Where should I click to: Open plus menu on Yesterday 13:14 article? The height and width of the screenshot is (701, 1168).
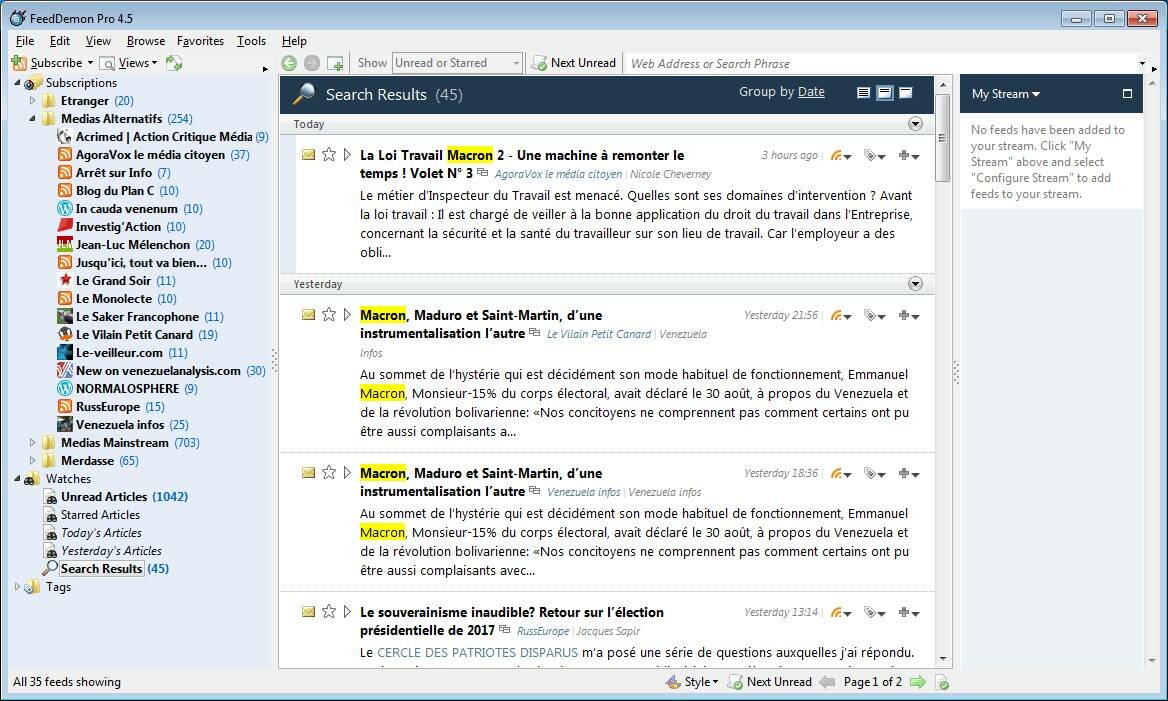[909, 613]
